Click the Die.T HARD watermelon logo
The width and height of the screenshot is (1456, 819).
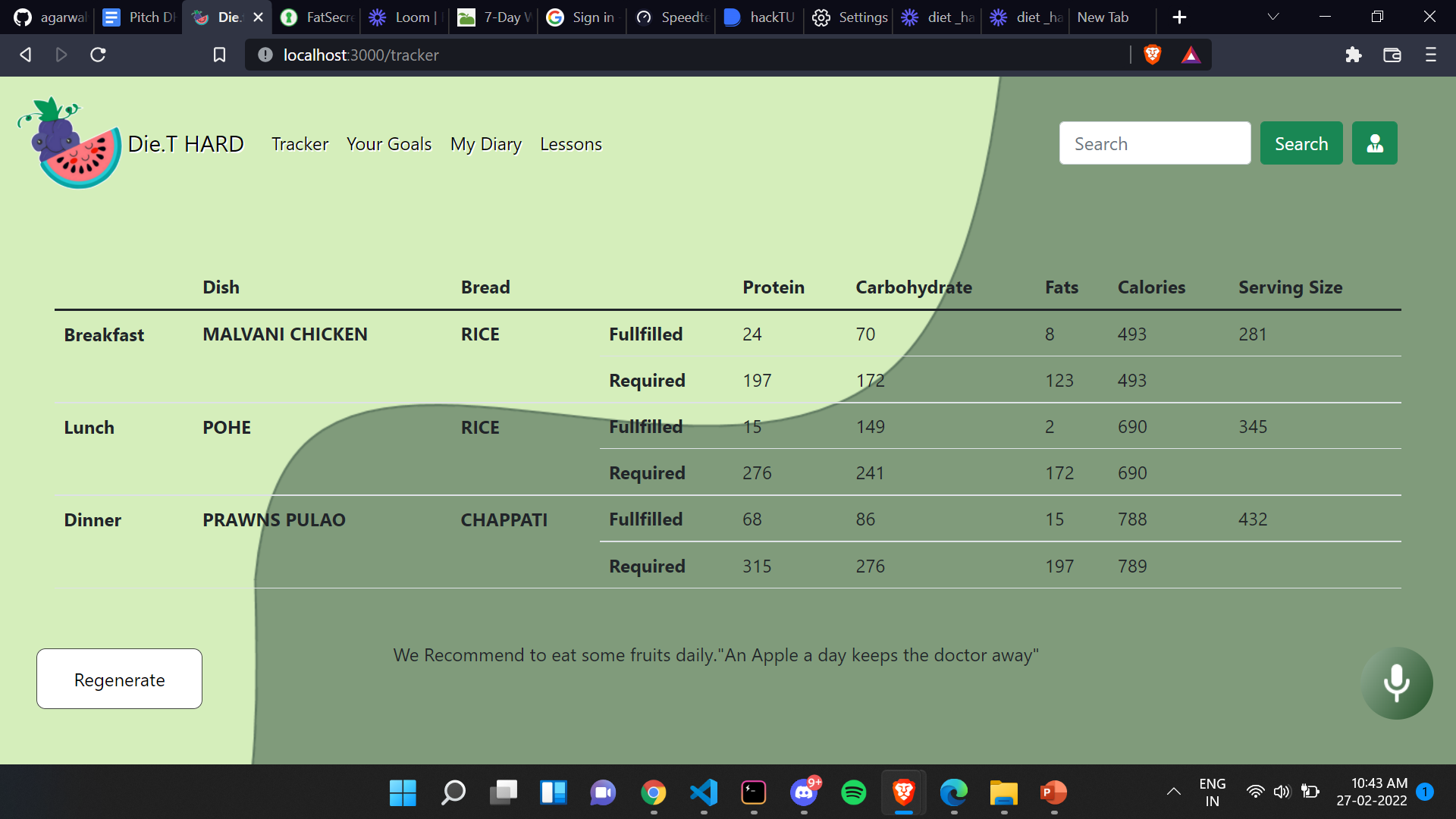click(70, 143)
